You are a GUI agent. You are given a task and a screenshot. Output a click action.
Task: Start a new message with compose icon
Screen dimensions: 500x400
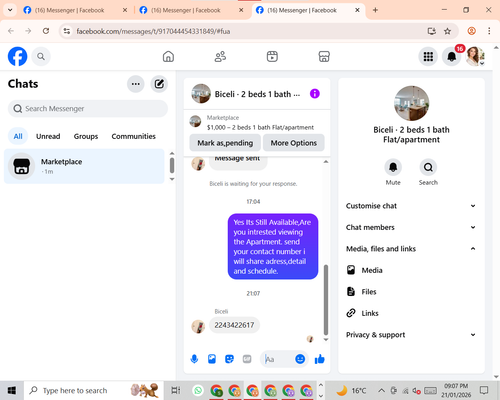coord(159,84)
